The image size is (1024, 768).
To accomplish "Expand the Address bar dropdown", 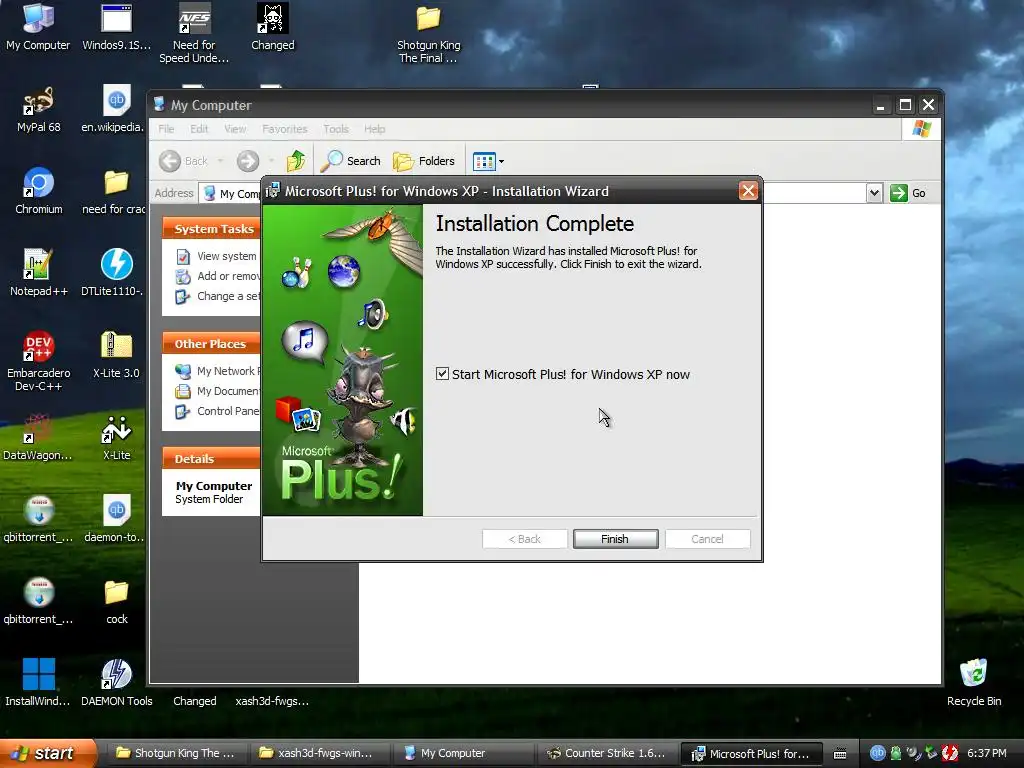I will pos(874,193).
